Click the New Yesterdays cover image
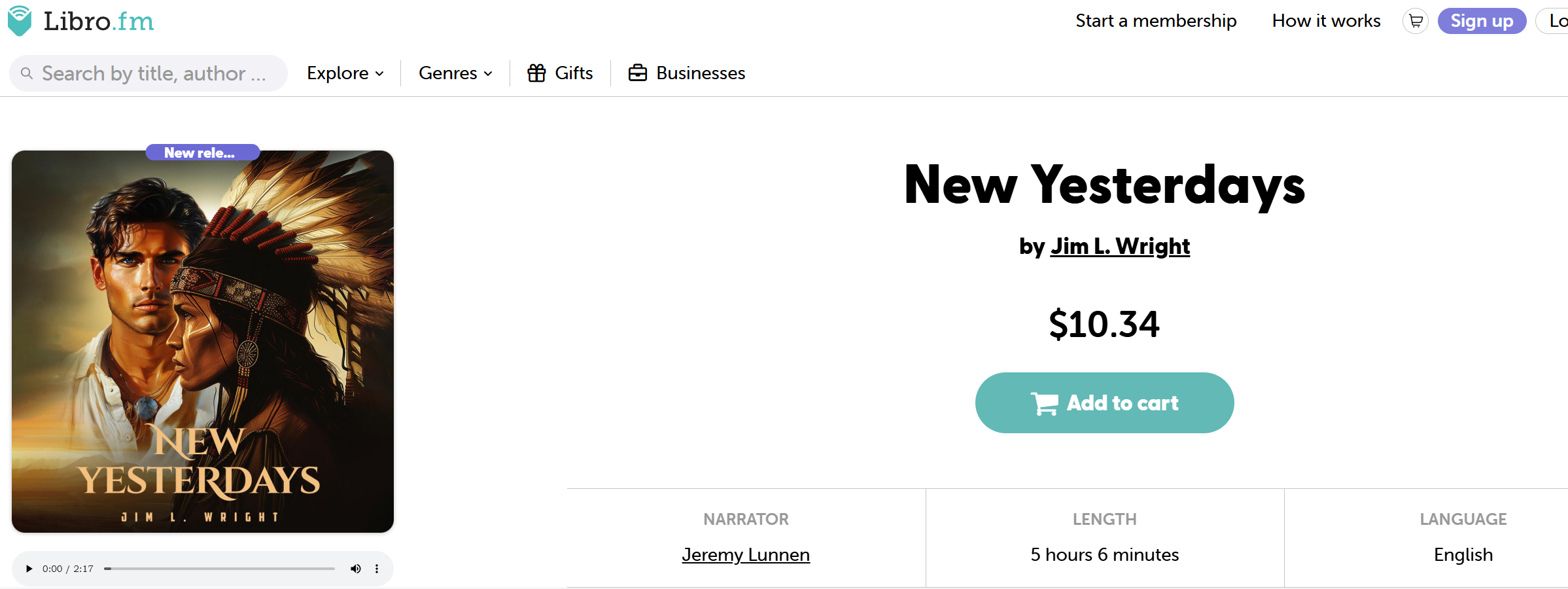The width and height of the screenshot is (1568, 589). [x=203, y=342]
